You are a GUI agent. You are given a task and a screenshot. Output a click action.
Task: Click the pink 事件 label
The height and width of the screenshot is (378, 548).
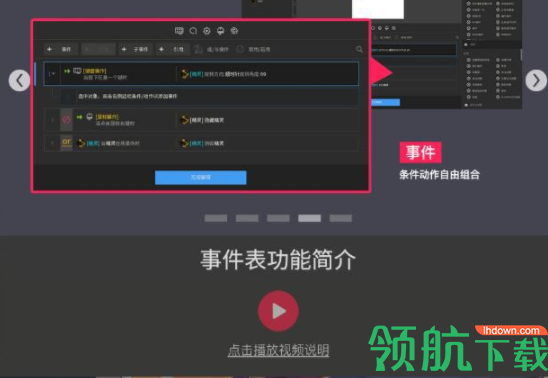(420, 152)
